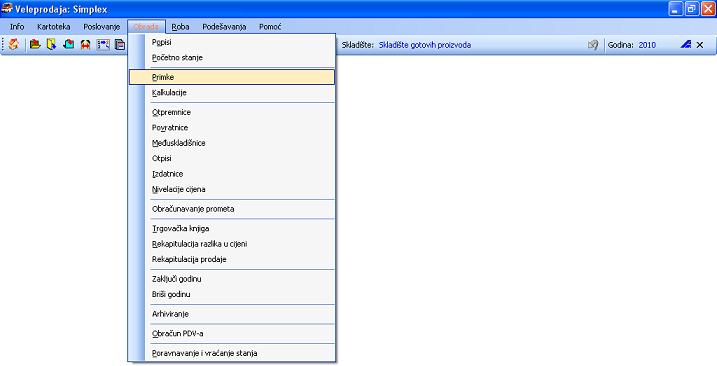
Task: Open the Podešavanja menu
Action: point(224,27)
